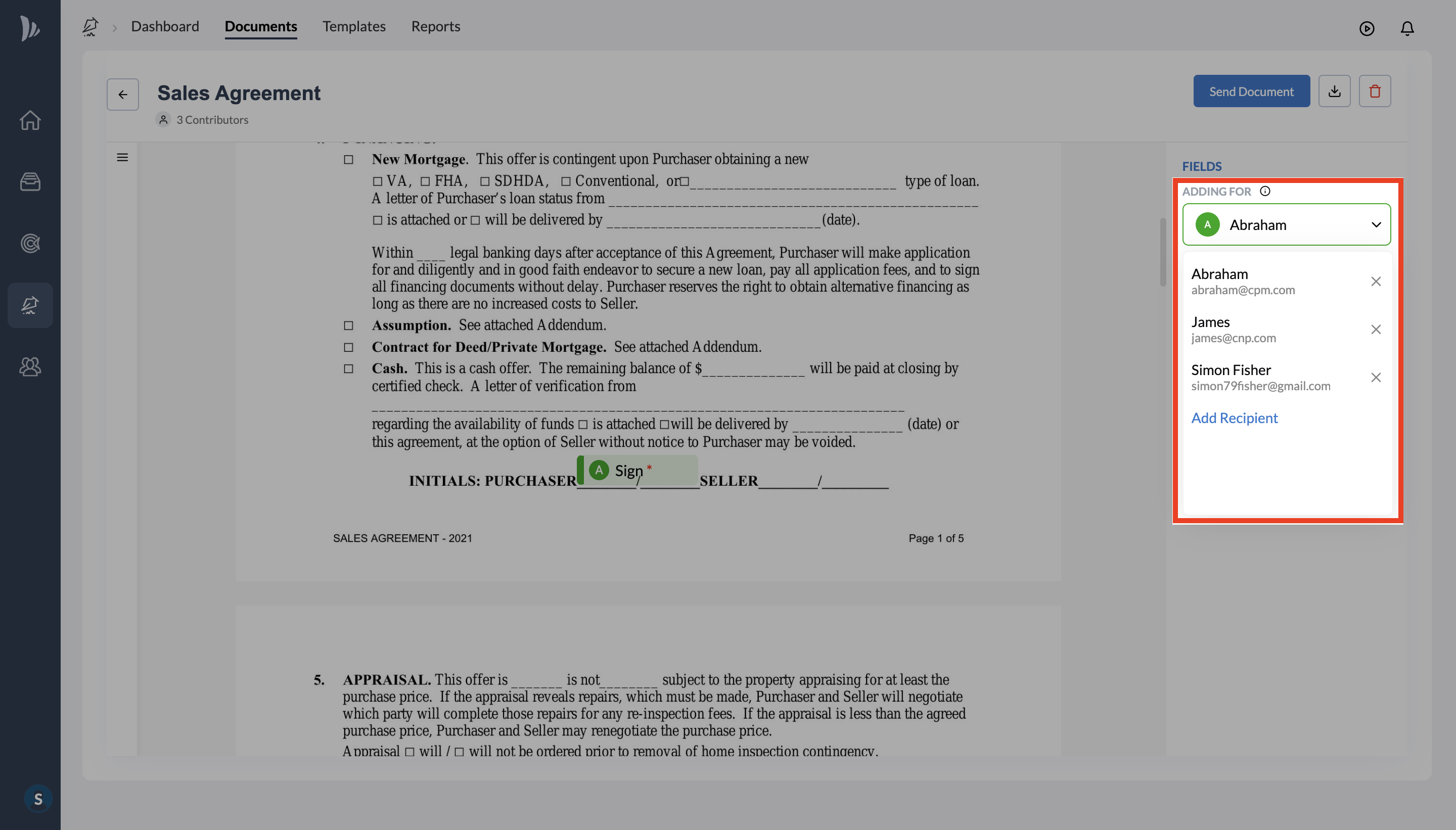Select the Sign field on document
This screenshot has width=1456, height=830.
click(x=638, y=470)
